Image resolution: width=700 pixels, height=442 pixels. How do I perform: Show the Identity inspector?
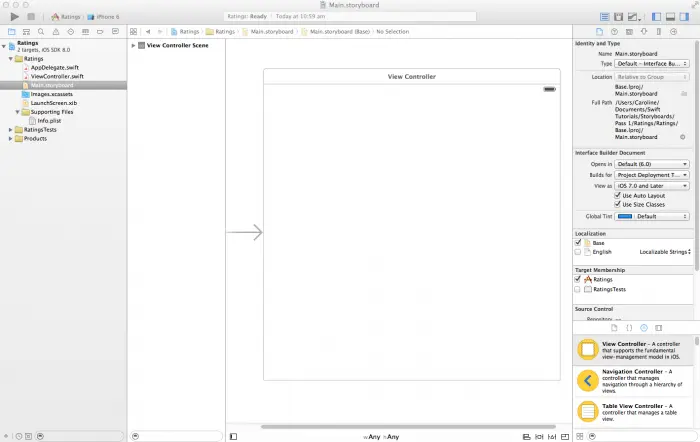click(x=629, y=32)
